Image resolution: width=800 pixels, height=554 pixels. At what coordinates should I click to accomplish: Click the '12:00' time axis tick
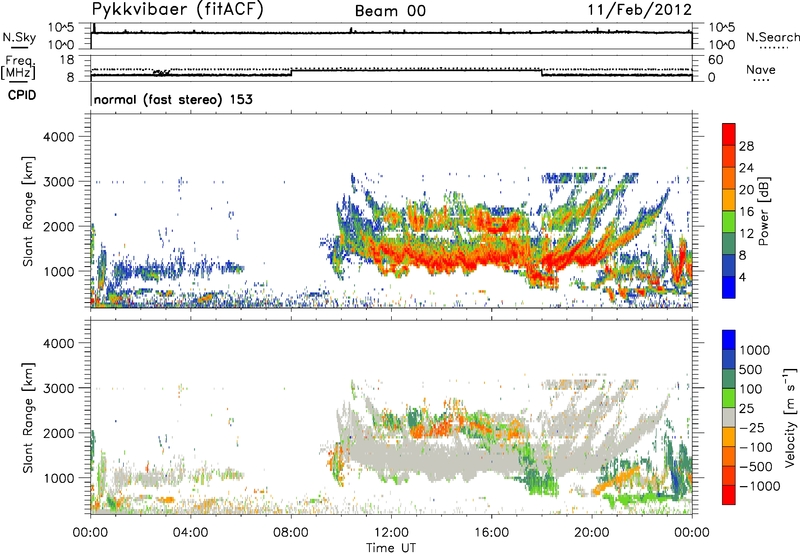(391, 533)
